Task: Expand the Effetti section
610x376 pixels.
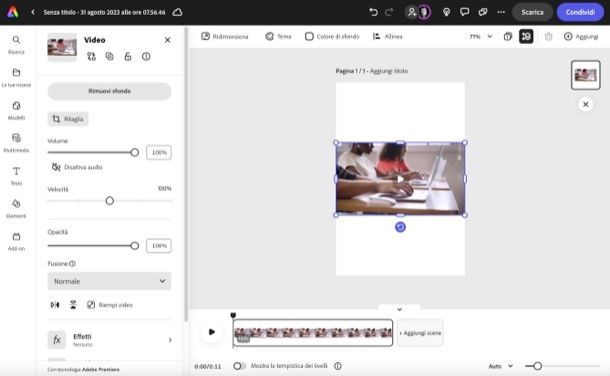Action: coord(109,340)
